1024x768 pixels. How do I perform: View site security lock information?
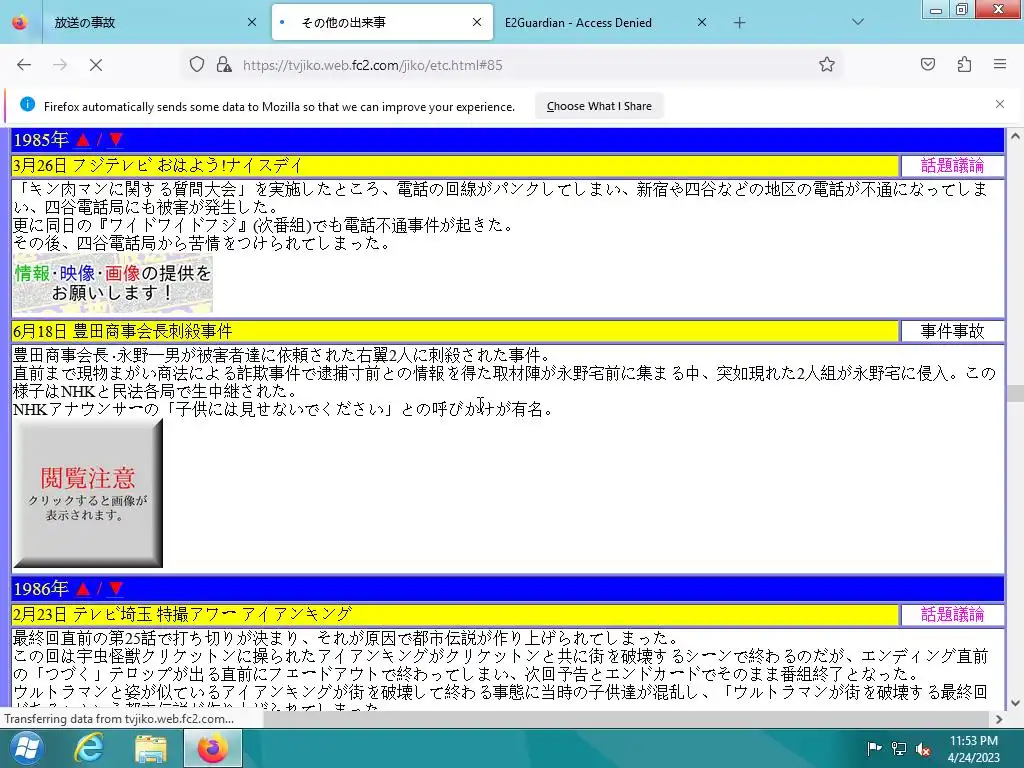224,65
